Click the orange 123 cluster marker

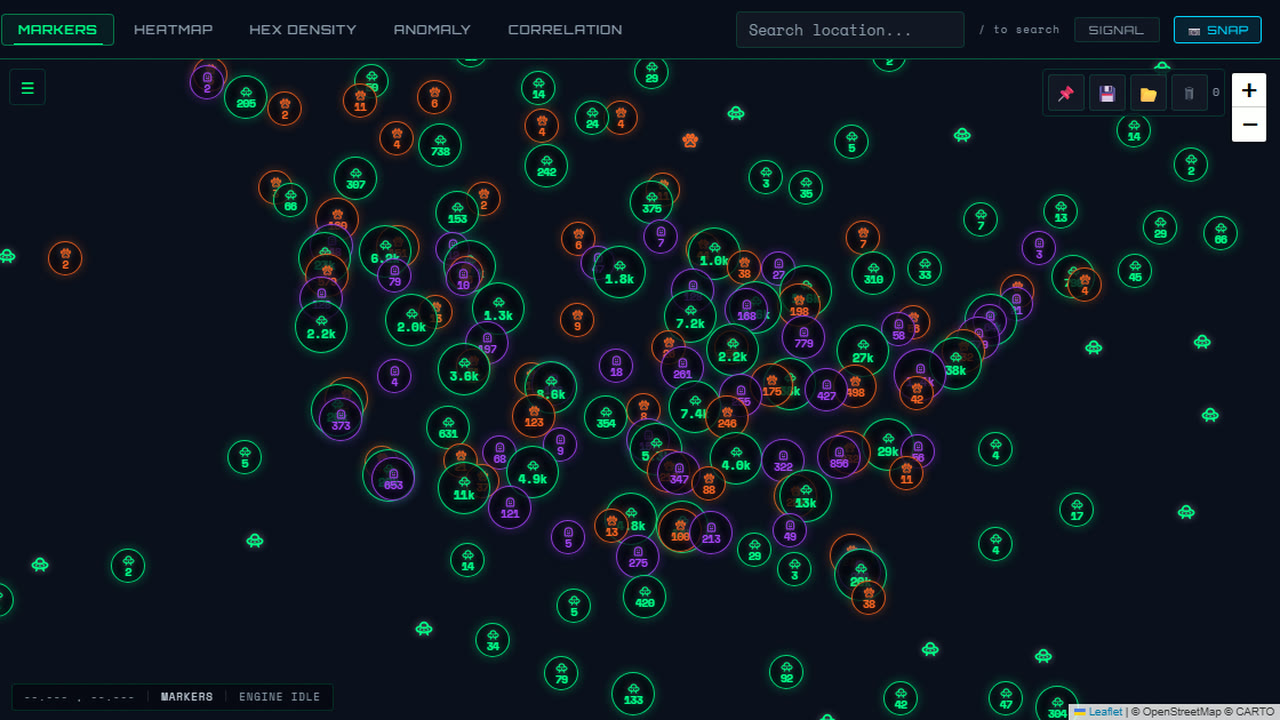click(534, 416)
